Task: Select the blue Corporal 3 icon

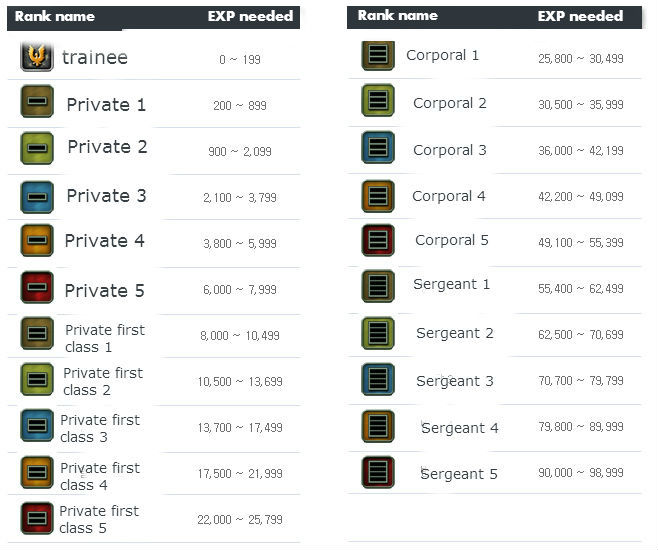Action: point(378,148)
